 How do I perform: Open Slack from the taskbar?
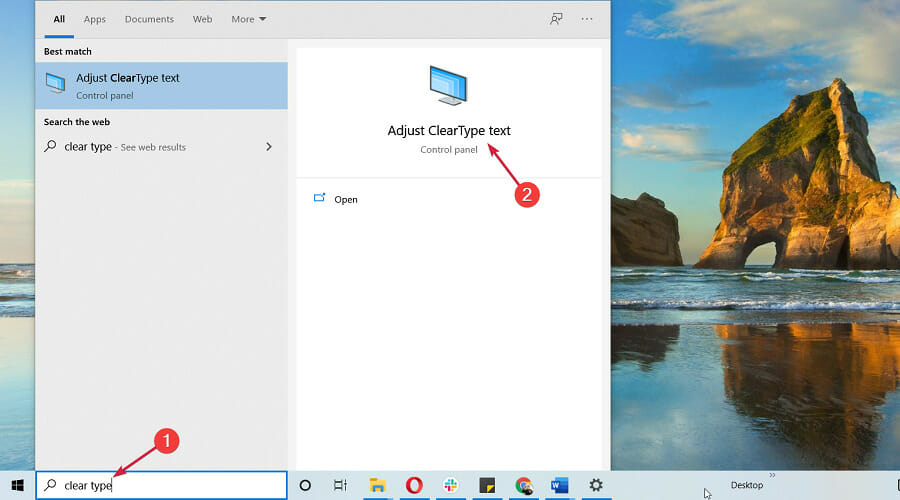tap(451, 486)
